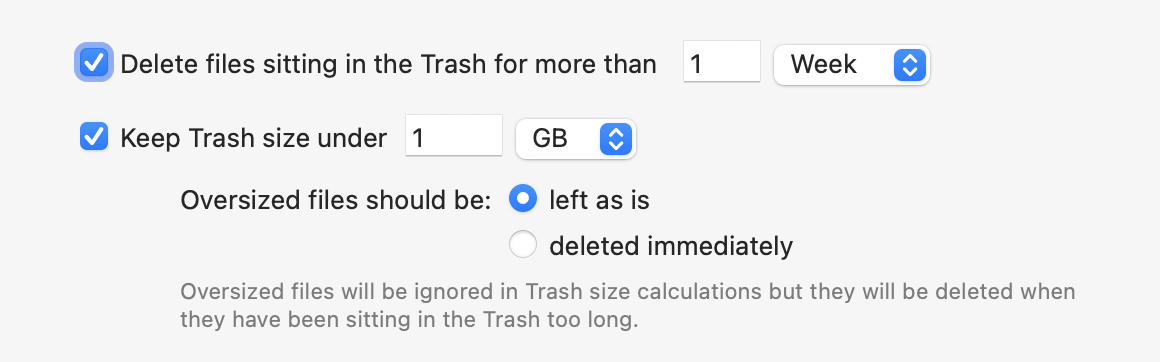Focus the Trash size limit number field
Screen dimensions: 1160x362
point(453,135)
